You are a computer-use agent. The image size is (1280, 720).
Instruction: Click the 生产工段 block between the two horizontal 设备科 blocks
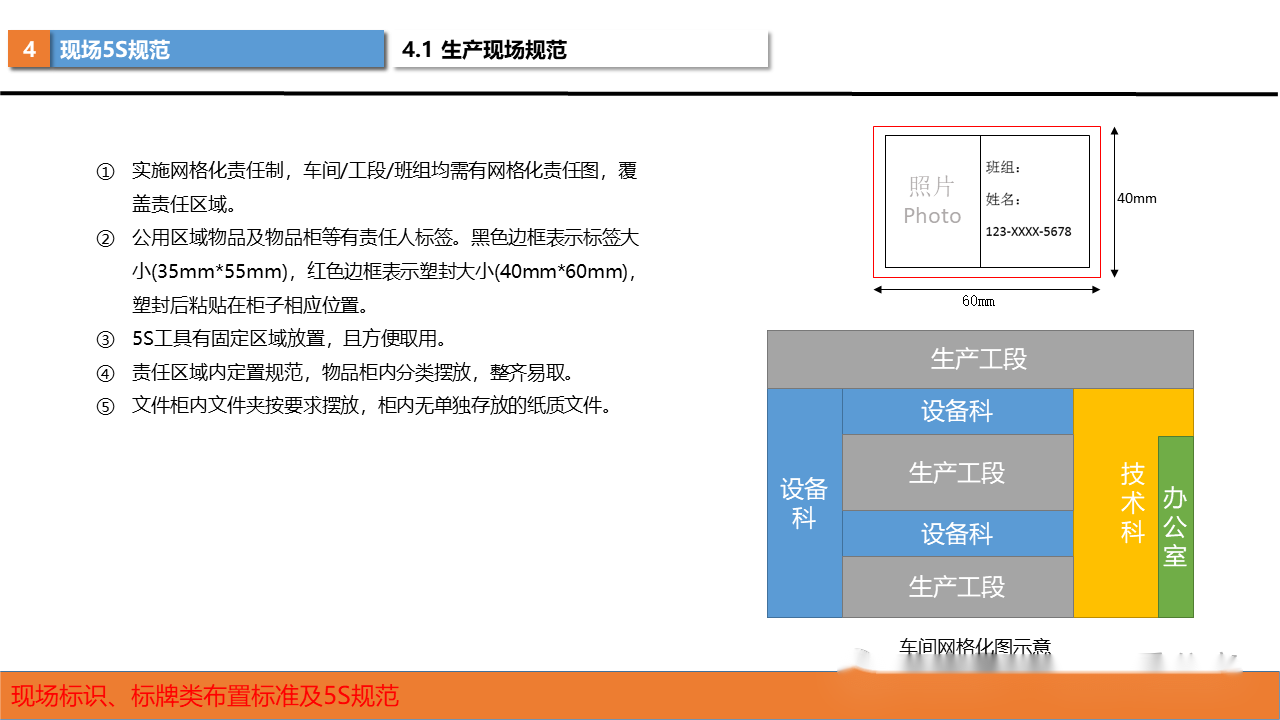pyautogui.click(x=958, y=472)
